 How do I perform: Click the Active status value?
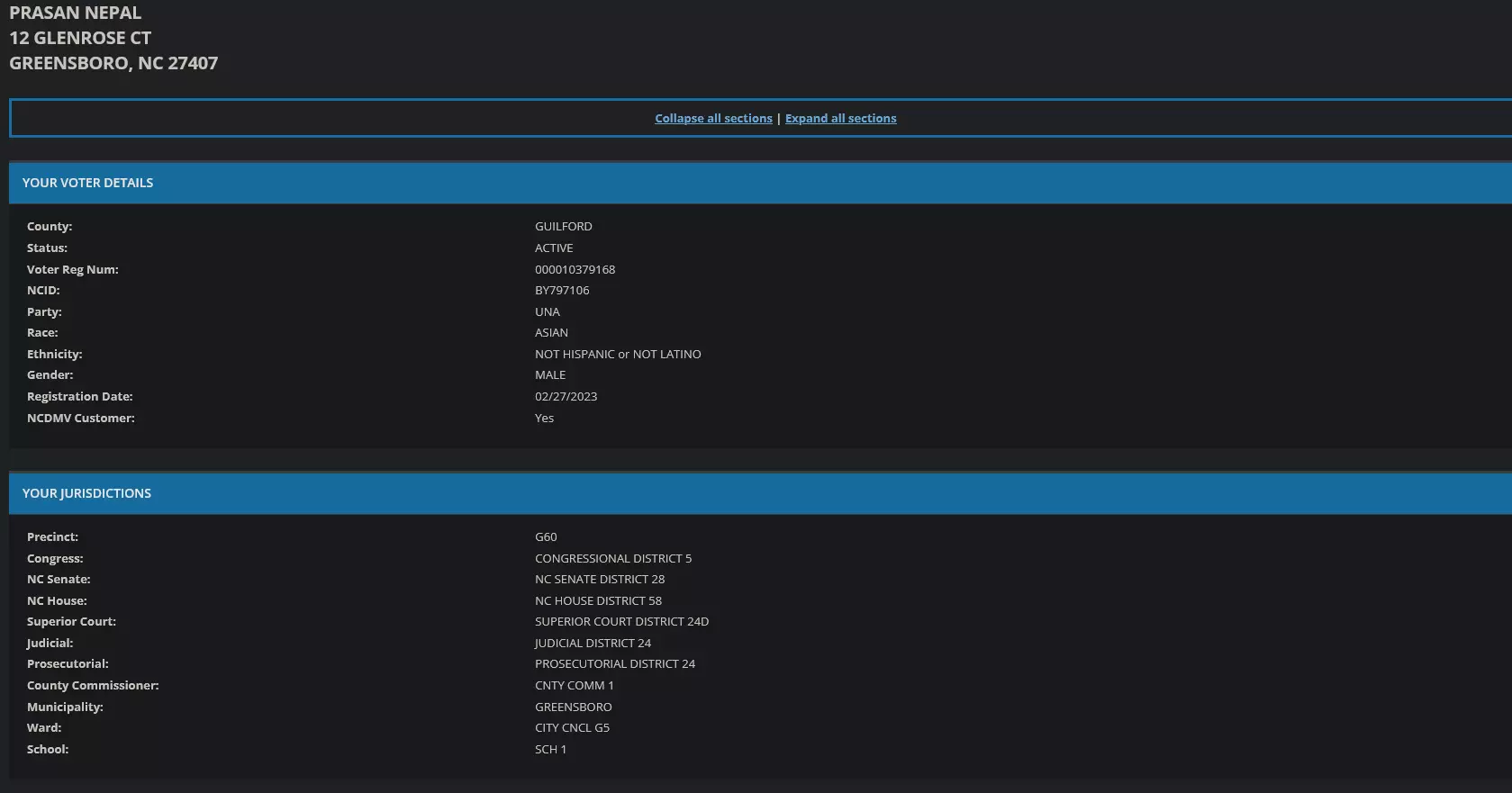554,248
